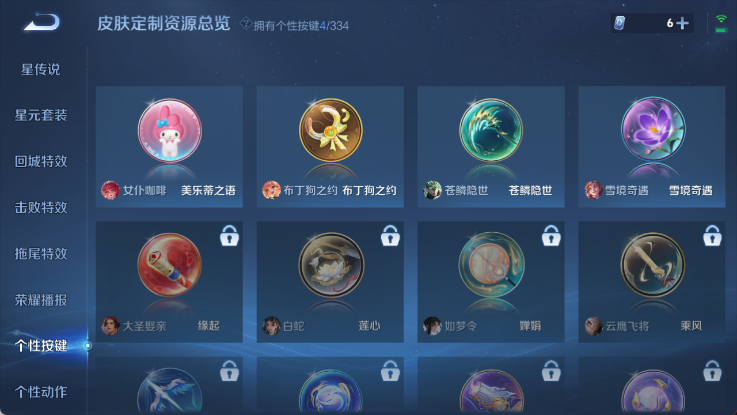Choose the 苍鳞隐世 teal button icon

pos(491,130)
